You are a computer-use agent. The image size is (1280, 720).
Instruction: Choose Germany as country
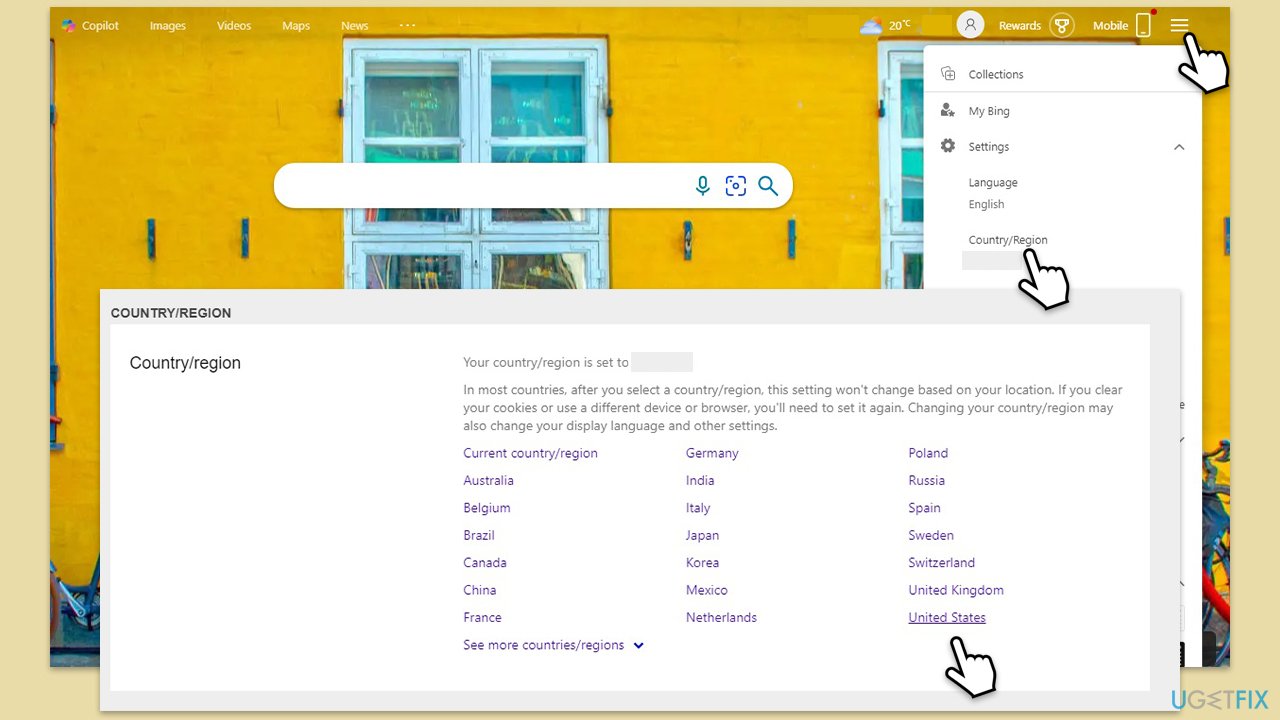pos(712,453)
